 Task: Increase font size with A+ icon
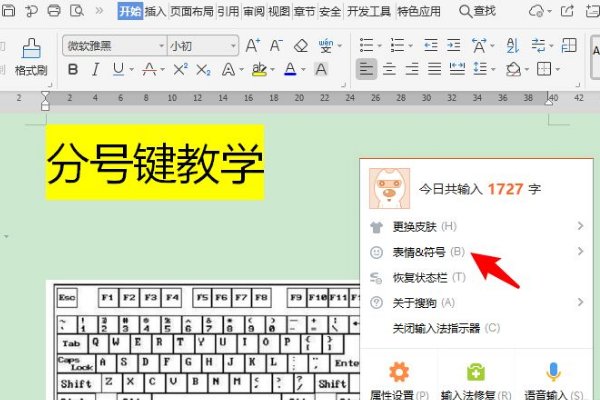pos(253,46)
